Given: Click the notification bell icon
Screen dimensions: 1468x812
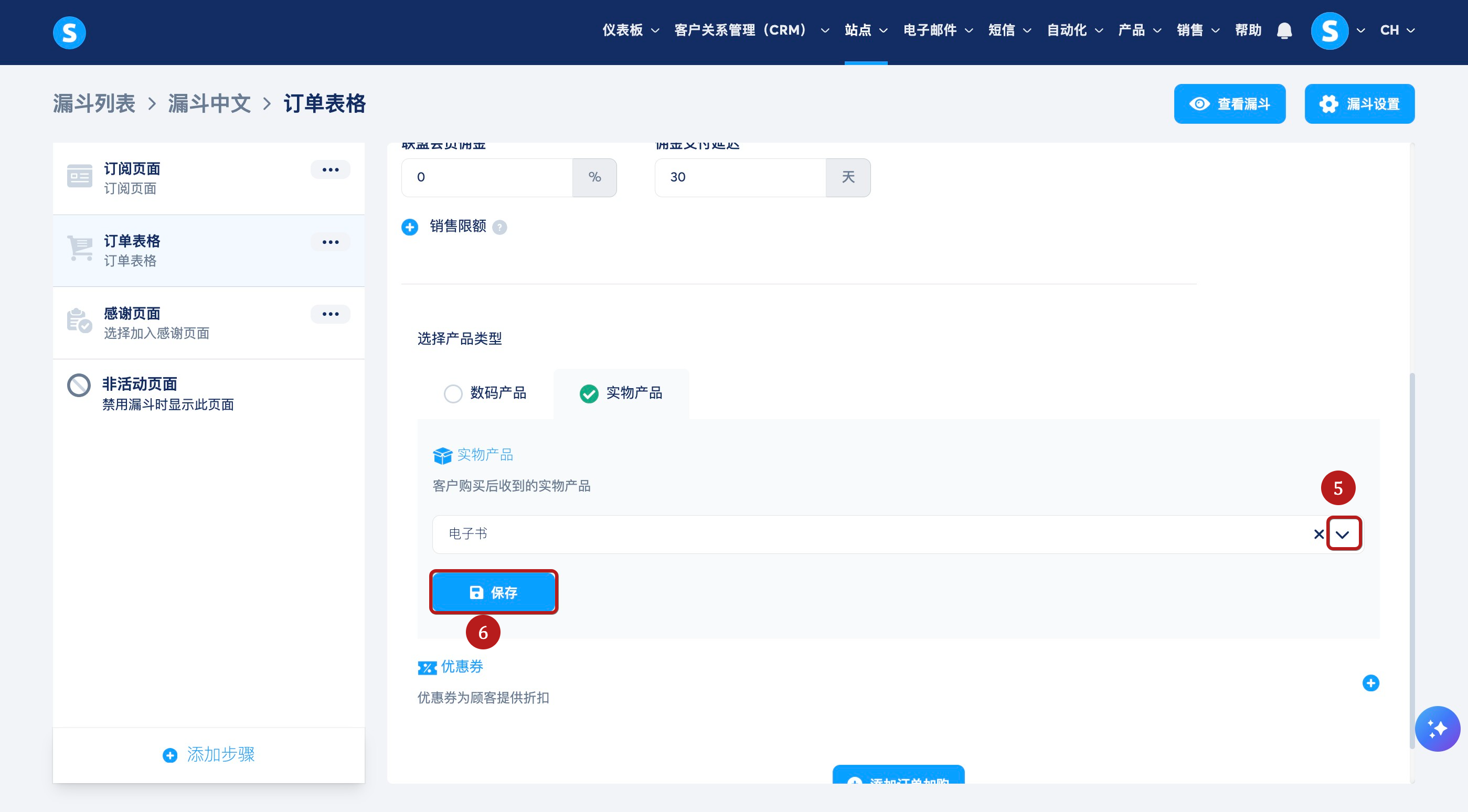Looking at the screenshot, I should [1284, 30].
